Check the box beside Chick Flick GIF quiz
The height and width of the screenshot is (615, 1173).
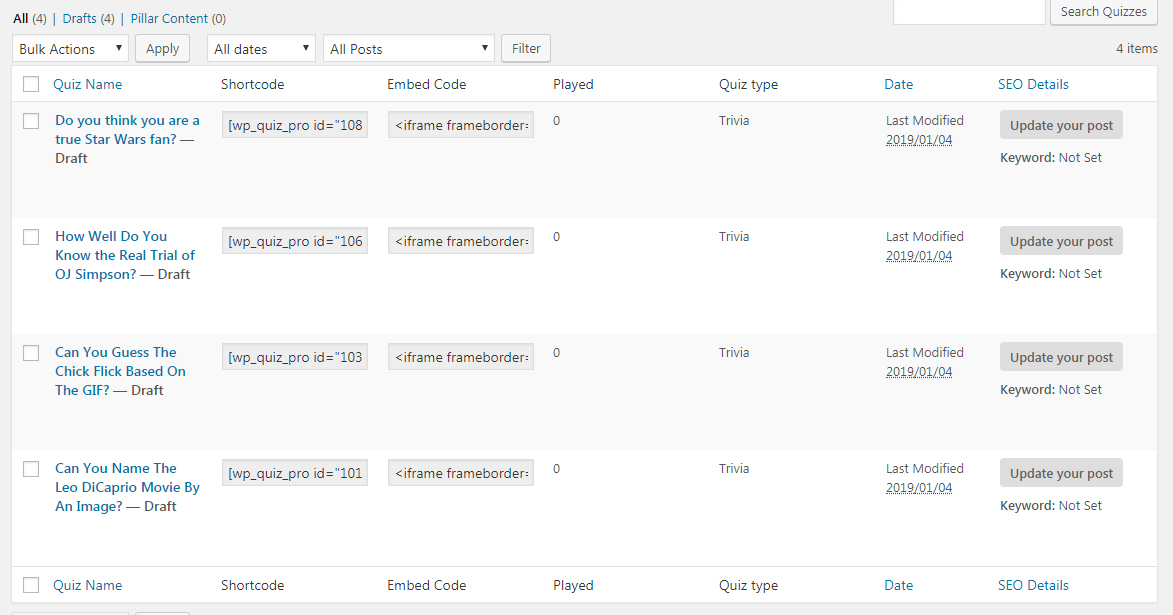pyautogui.click(x=31, y=353)
